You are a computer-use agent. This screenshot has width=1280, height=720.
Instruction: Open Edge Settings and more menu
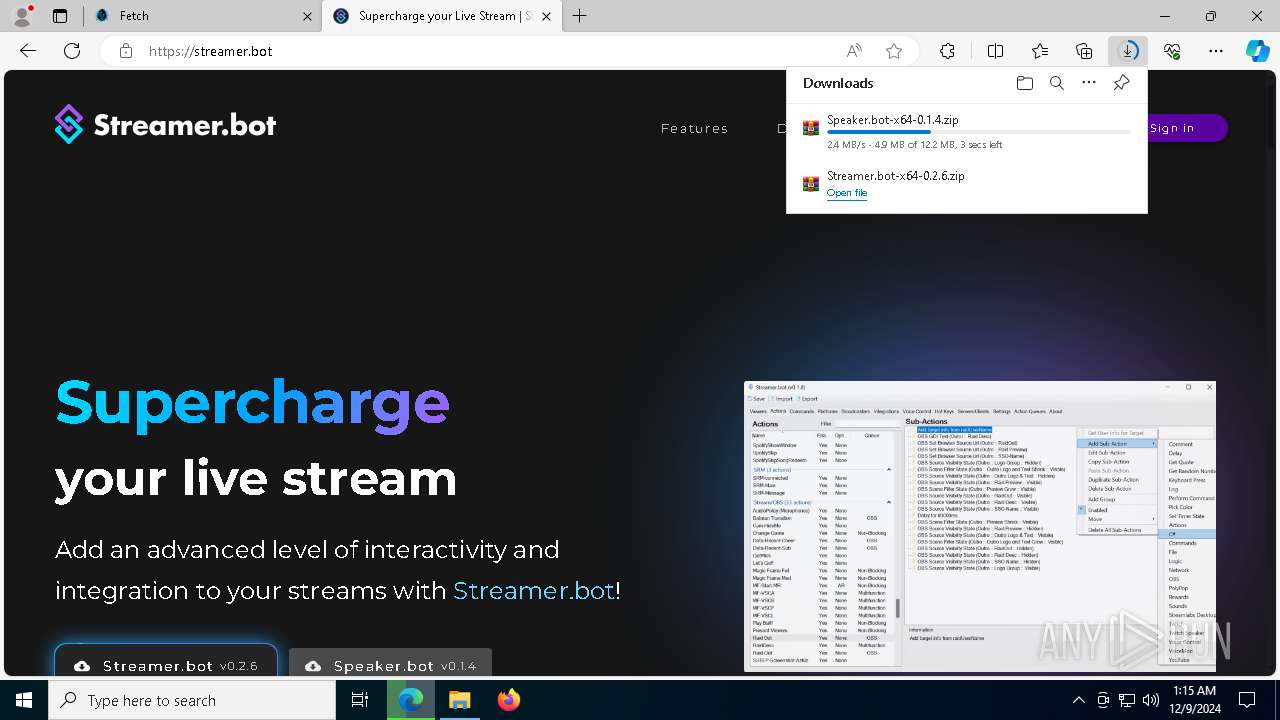pyautogui.click(x=1216, y=51)
